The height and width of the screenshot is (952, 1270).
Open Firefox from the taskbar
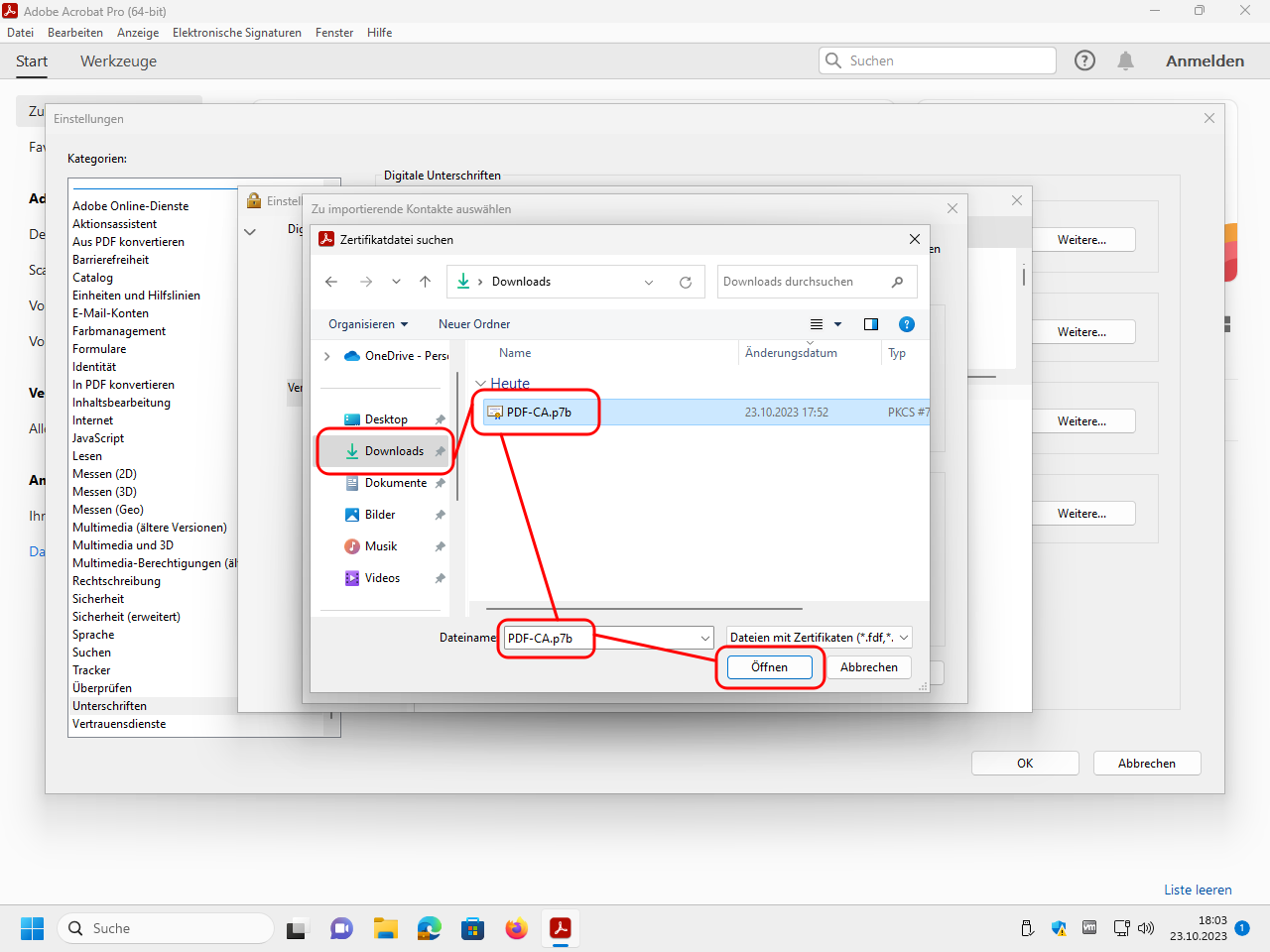point(516,928)
